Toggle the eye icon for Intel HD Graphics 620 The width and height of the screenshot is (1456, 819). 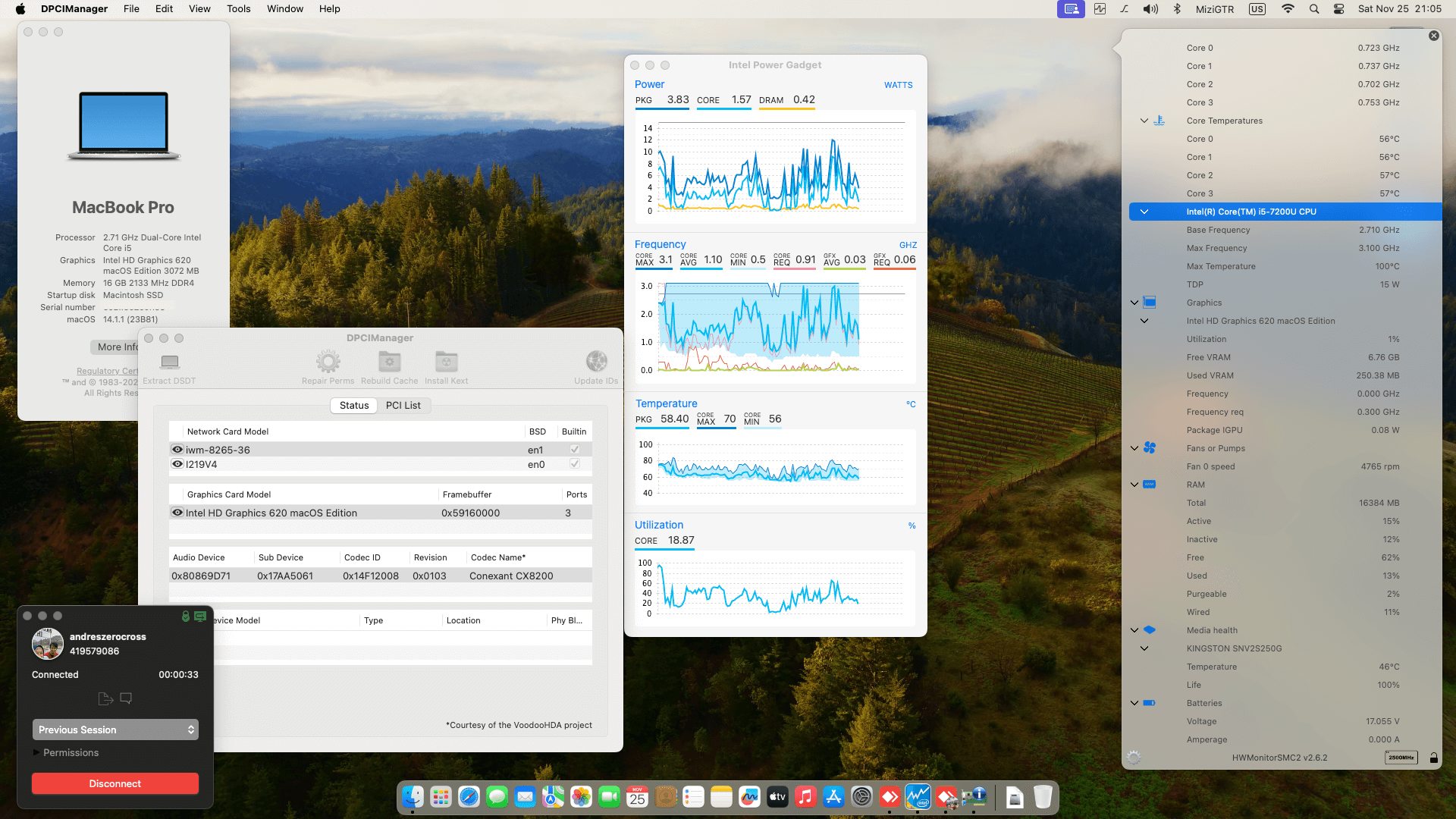coord(177,513)
